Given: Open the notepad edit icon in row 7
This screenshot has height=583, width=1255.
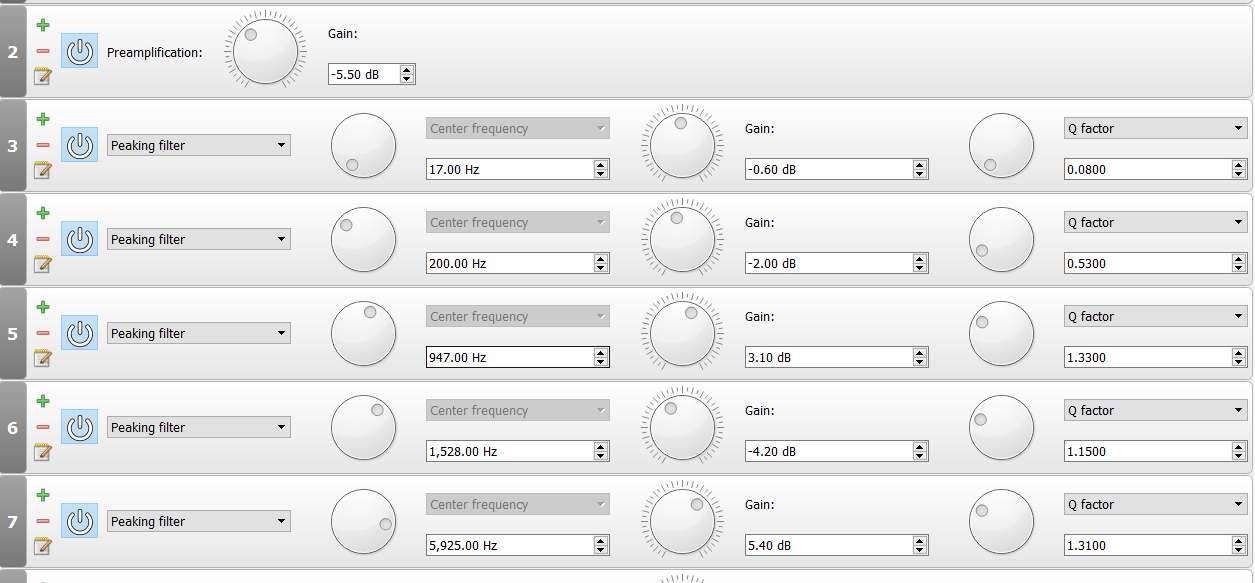Looking at the screenshot, I should [x=42, y=546].
